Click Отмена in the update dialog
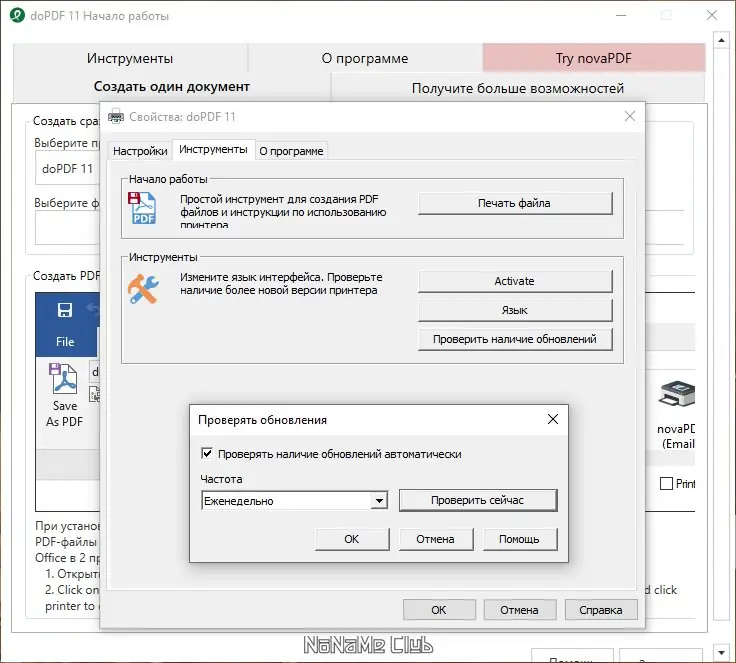736x663 pixels. (x=436, y=539)
